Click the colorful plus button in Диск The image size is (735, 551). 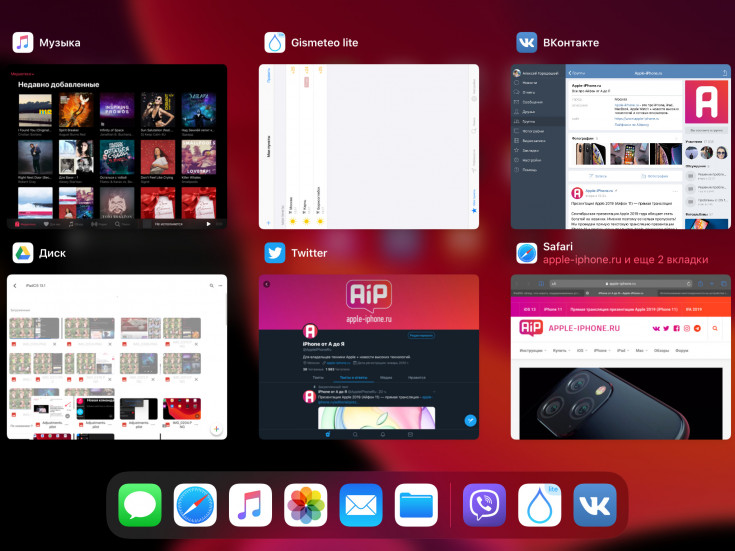[x=216, y=429]
